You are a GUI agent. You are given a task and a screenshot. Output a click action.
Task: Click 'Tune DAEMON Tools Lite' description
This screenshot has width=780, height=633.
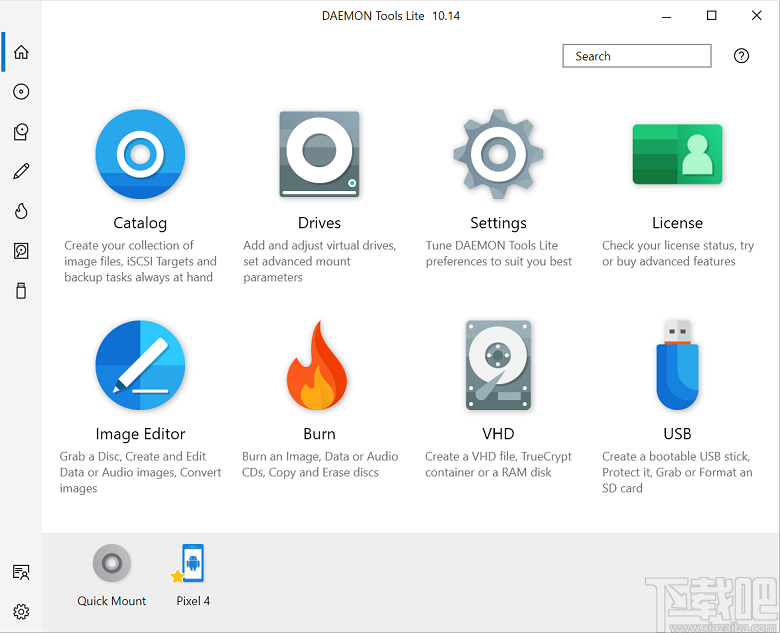pyautogui.click(x=498, y=253)
